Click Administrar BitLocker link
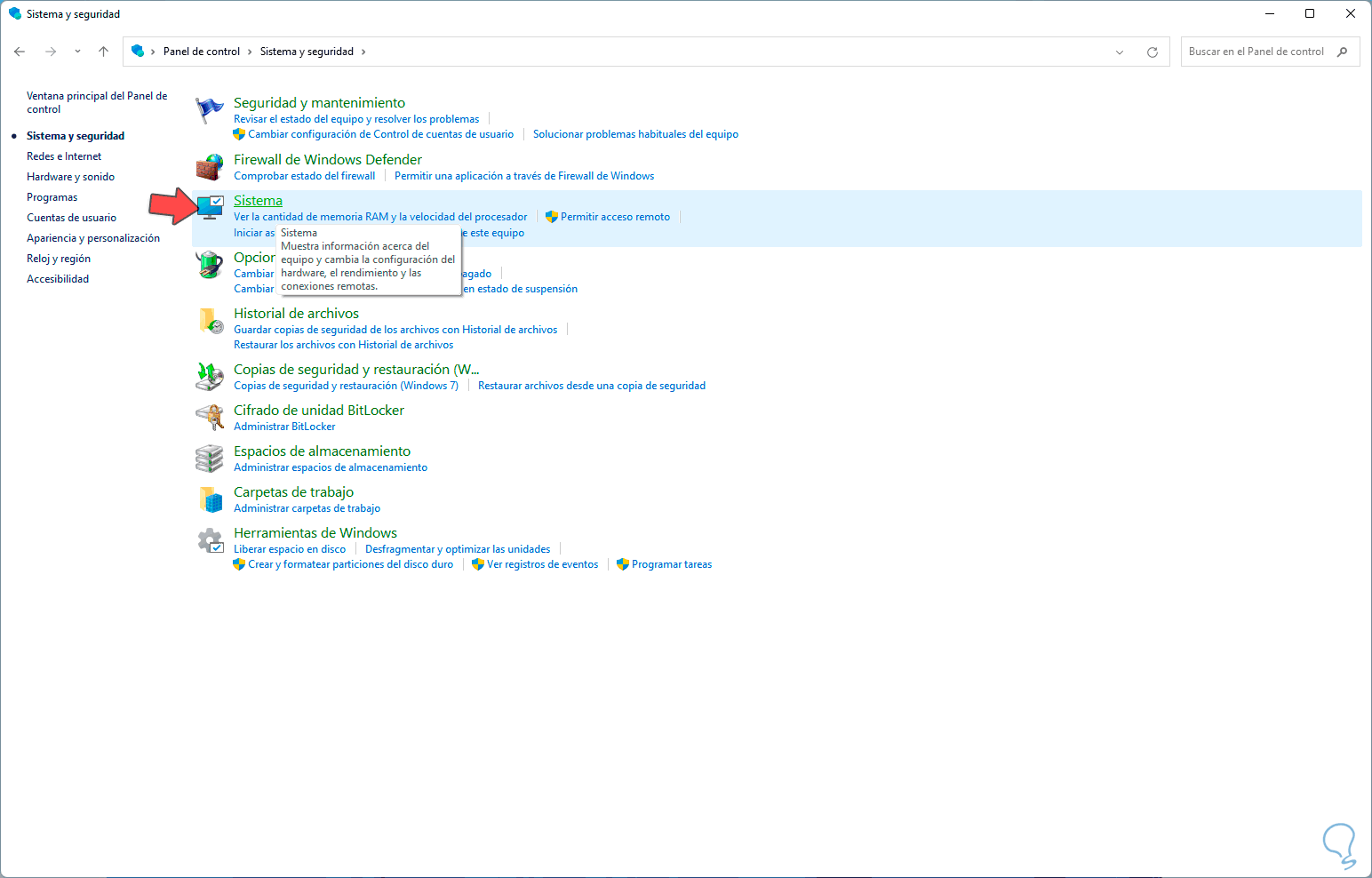 point(284,427)
